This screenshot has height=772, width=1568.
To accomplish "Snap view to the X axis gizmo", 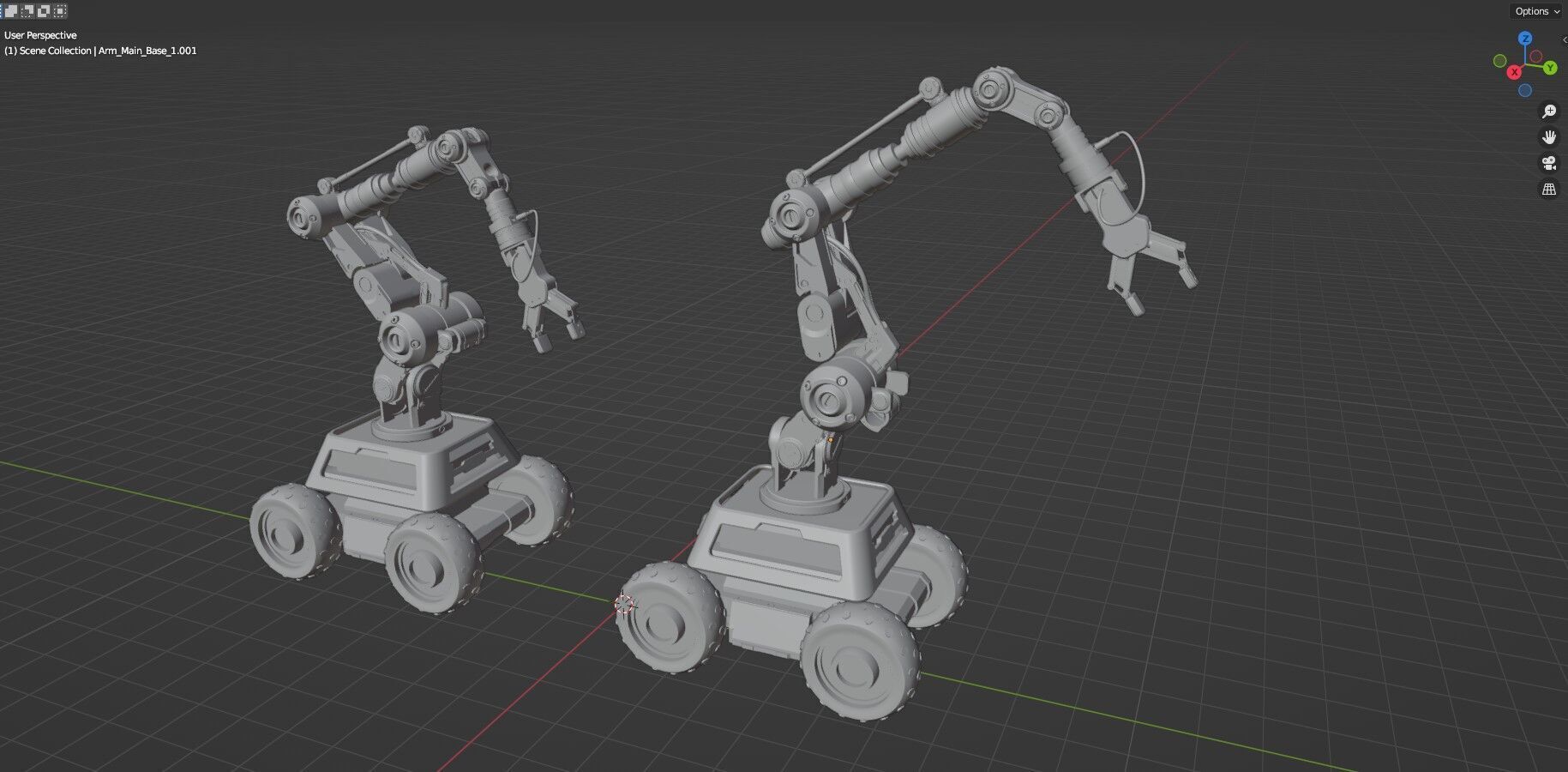I will [1515, 72].
